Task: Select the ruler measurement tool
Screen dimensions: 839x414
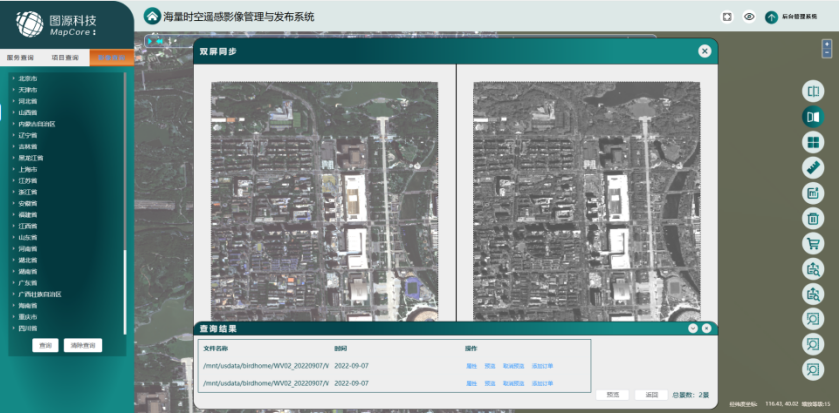Action: click(813, 167)
